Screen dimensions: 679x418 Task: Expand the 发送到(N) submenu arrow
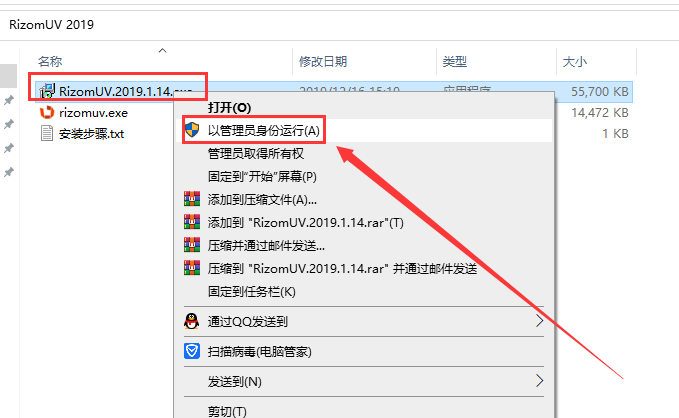[x=540, y=381]
